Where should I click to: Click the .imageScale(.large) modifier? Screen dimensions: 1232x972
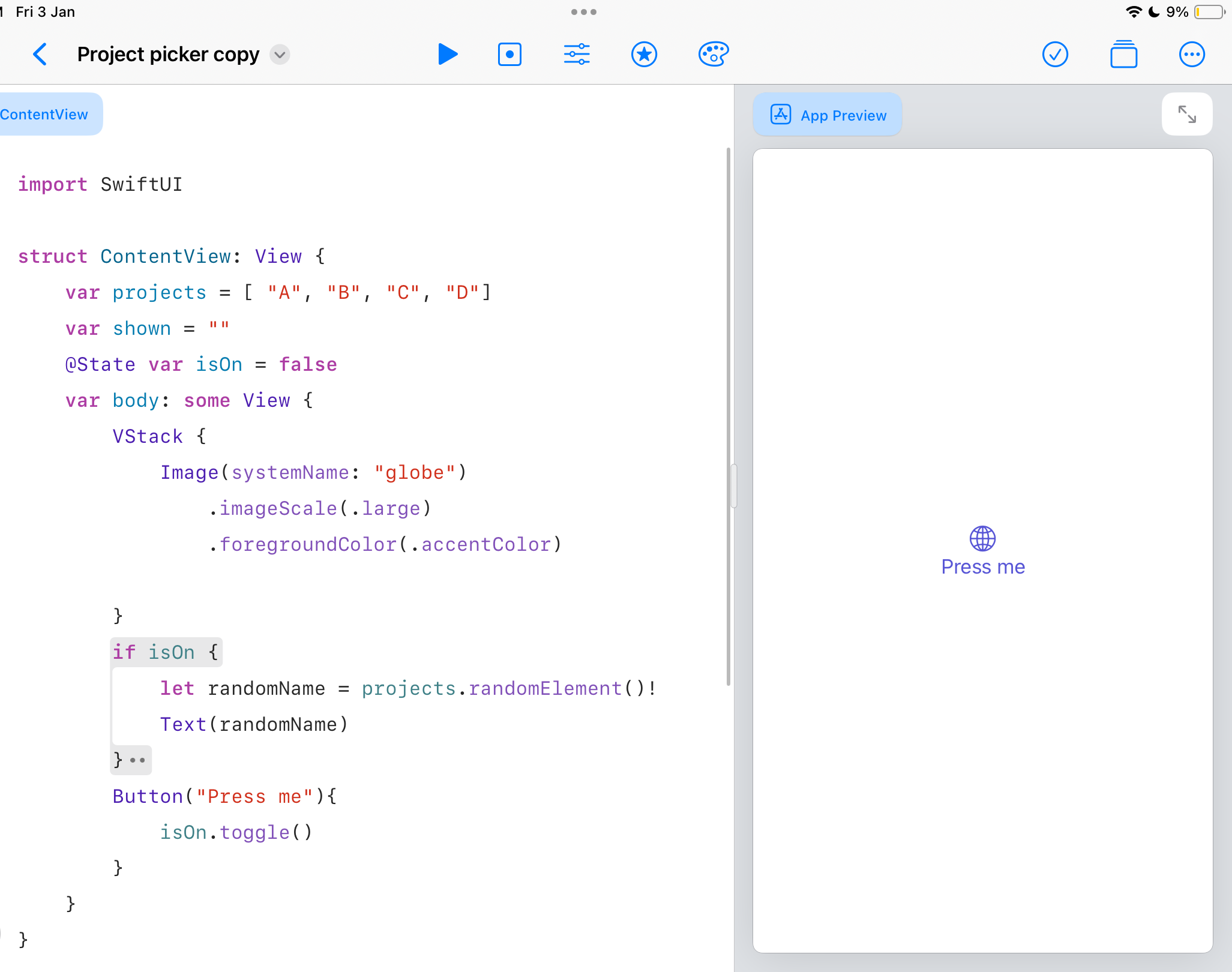[x=320, y=508]
